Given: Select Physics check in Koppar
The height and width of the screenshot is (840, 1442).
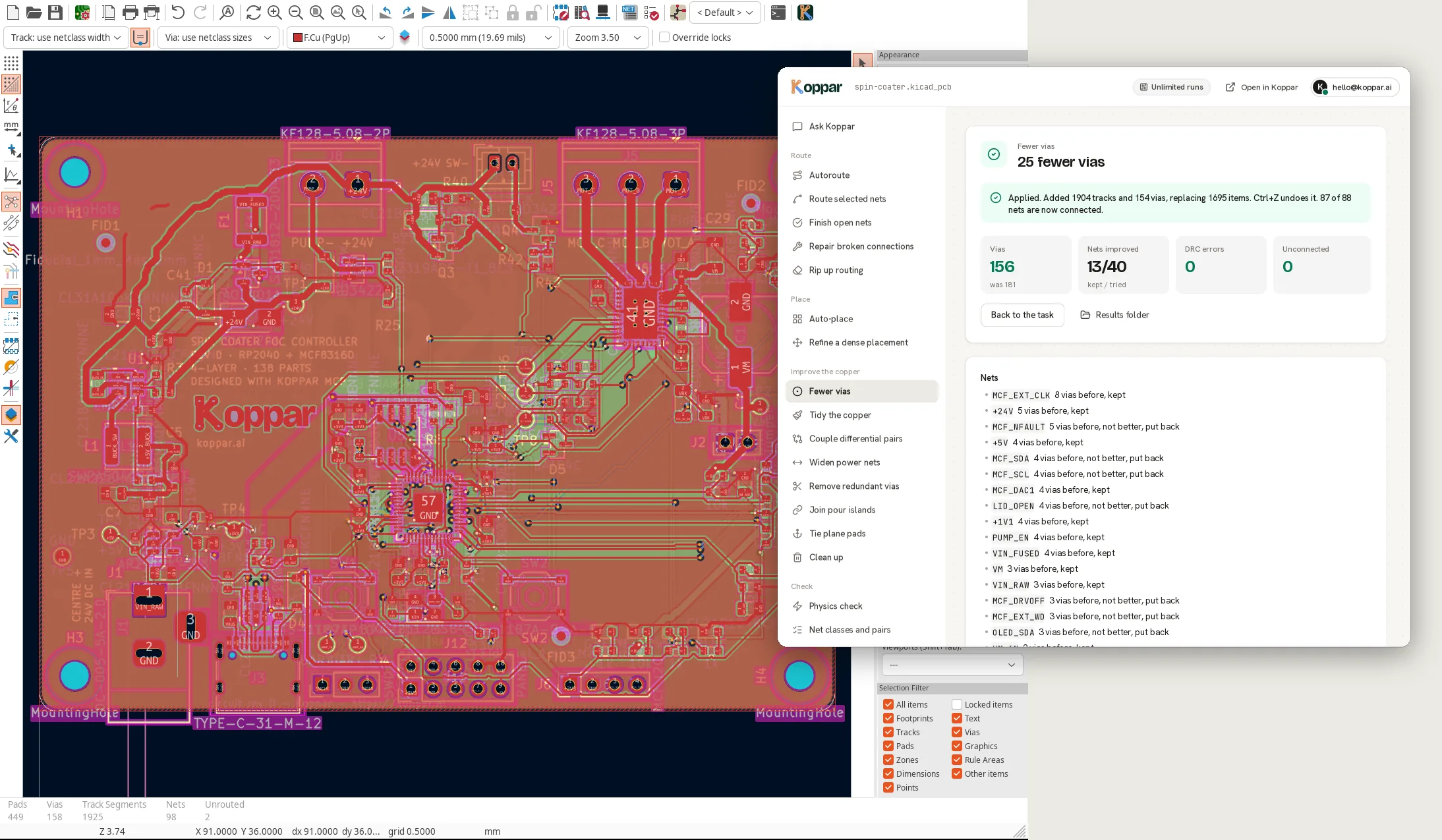Looking at the screenshot, I should tap(861, 606).
